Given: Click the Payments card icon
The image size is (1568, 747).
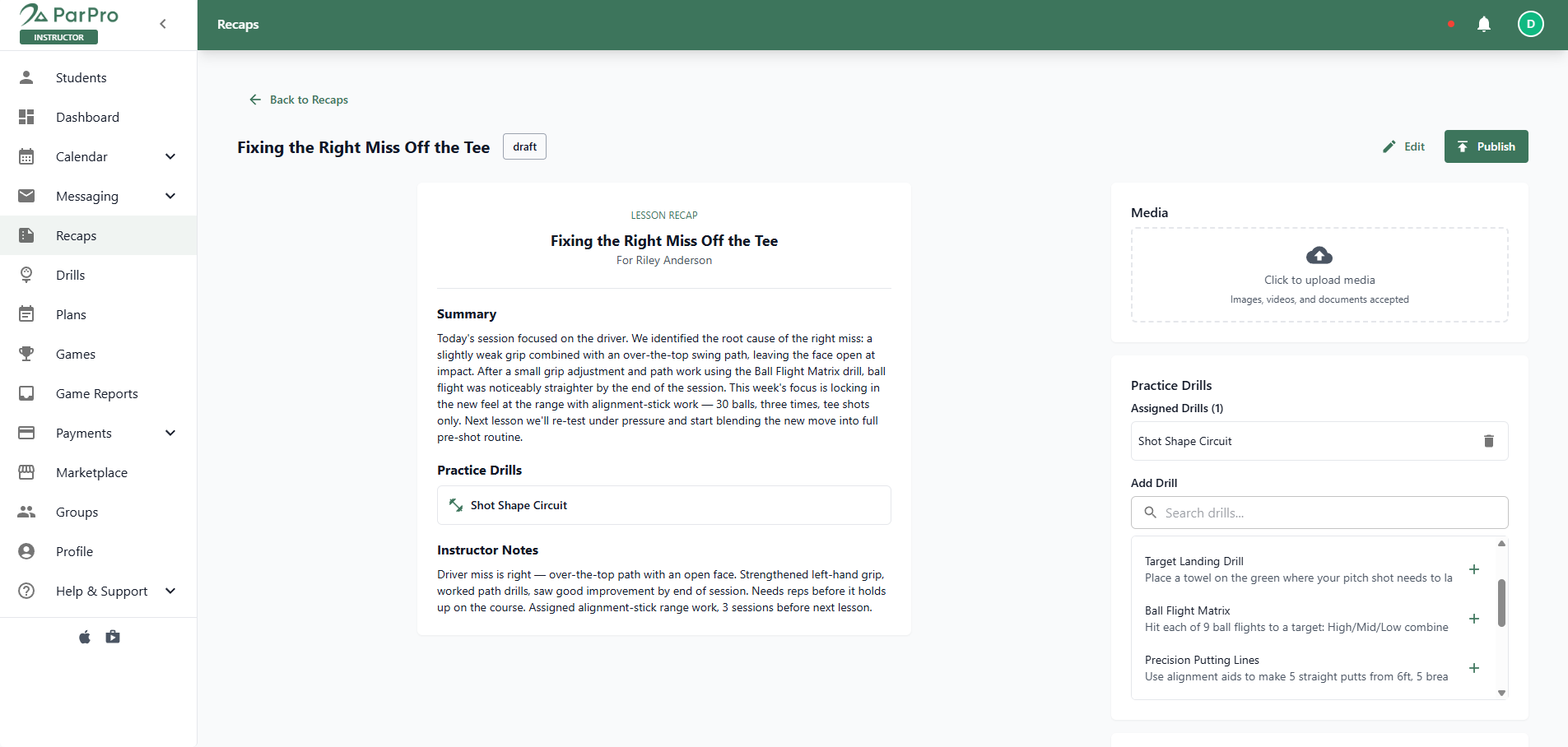Looking at the screenshot, I should coord(26,433).
